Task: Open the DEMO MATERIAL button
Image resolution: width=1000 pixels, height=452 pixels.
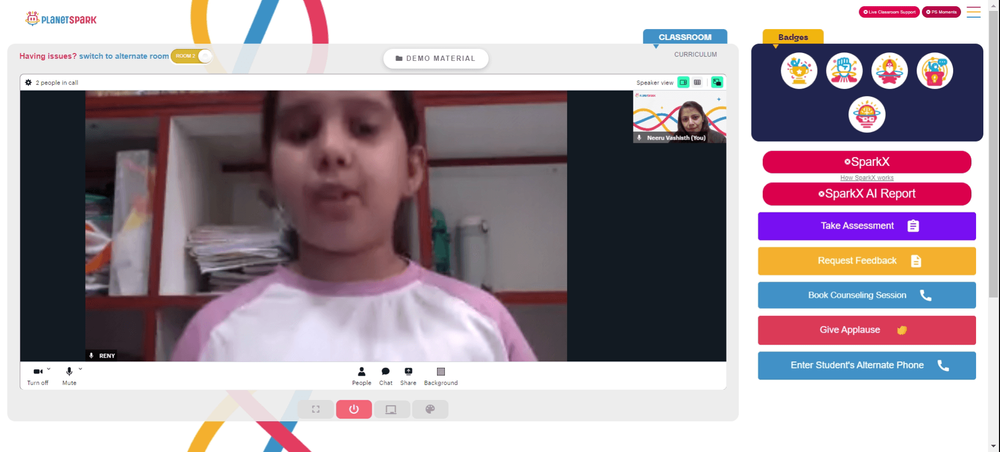Action: pyautogui.click(x=436, y=59)
